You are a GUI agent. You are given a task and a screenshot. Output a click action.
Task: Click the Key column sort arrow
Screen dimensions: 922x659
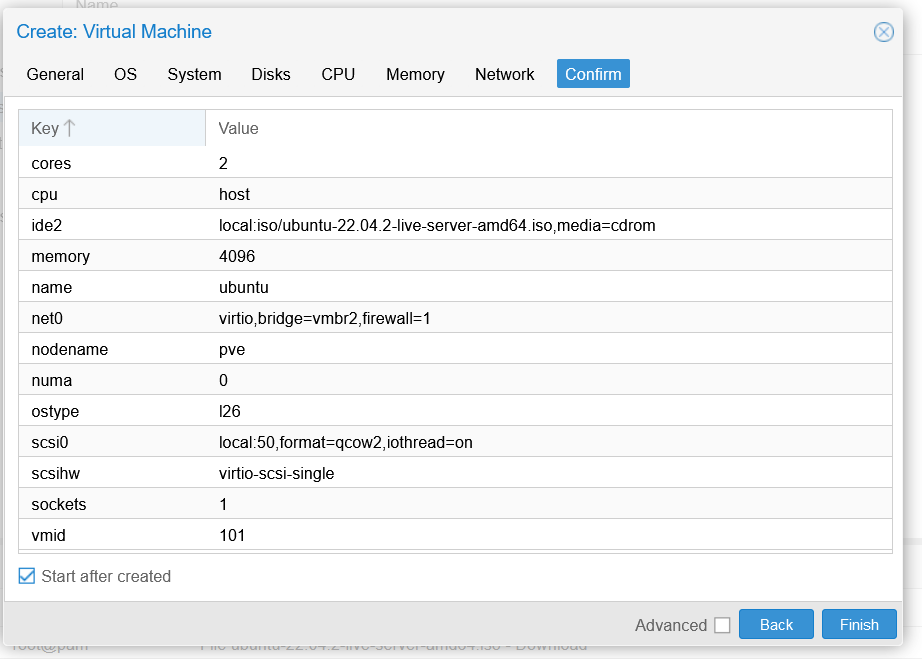69,128
